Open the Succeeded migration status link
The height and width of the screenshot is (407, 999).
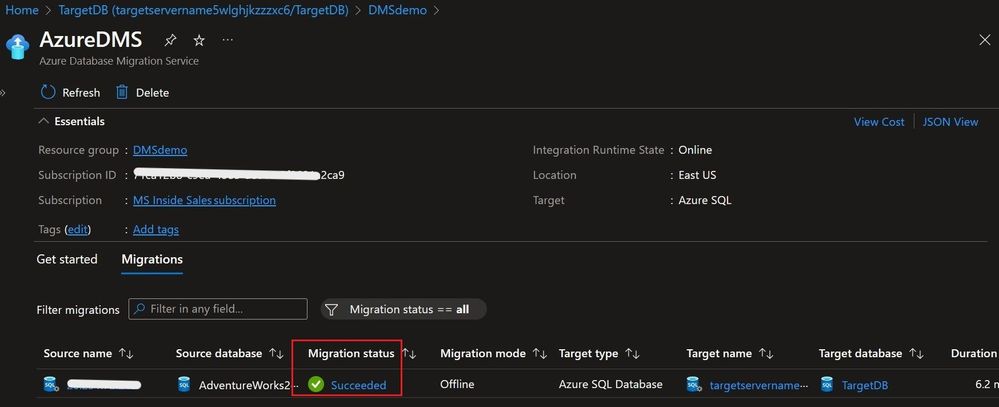(x=359, y=385)
